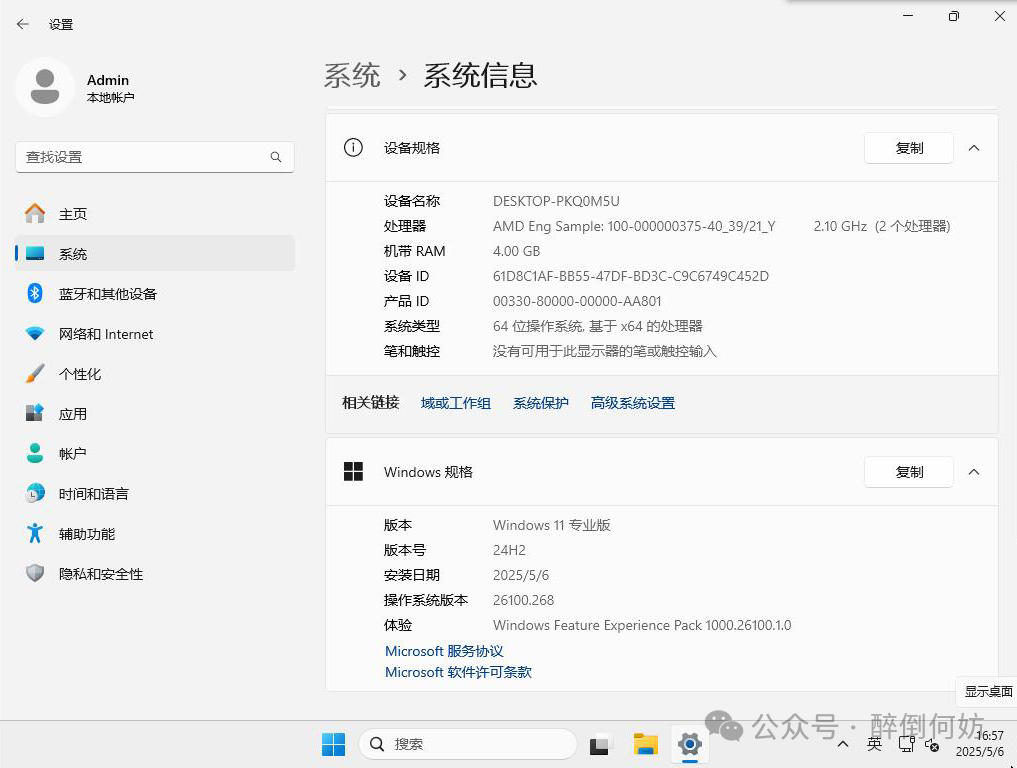Open the Microsoft 服务协议 link
Image resolution: width=1017 pixels, height=768 pixels.
[444, 651]
